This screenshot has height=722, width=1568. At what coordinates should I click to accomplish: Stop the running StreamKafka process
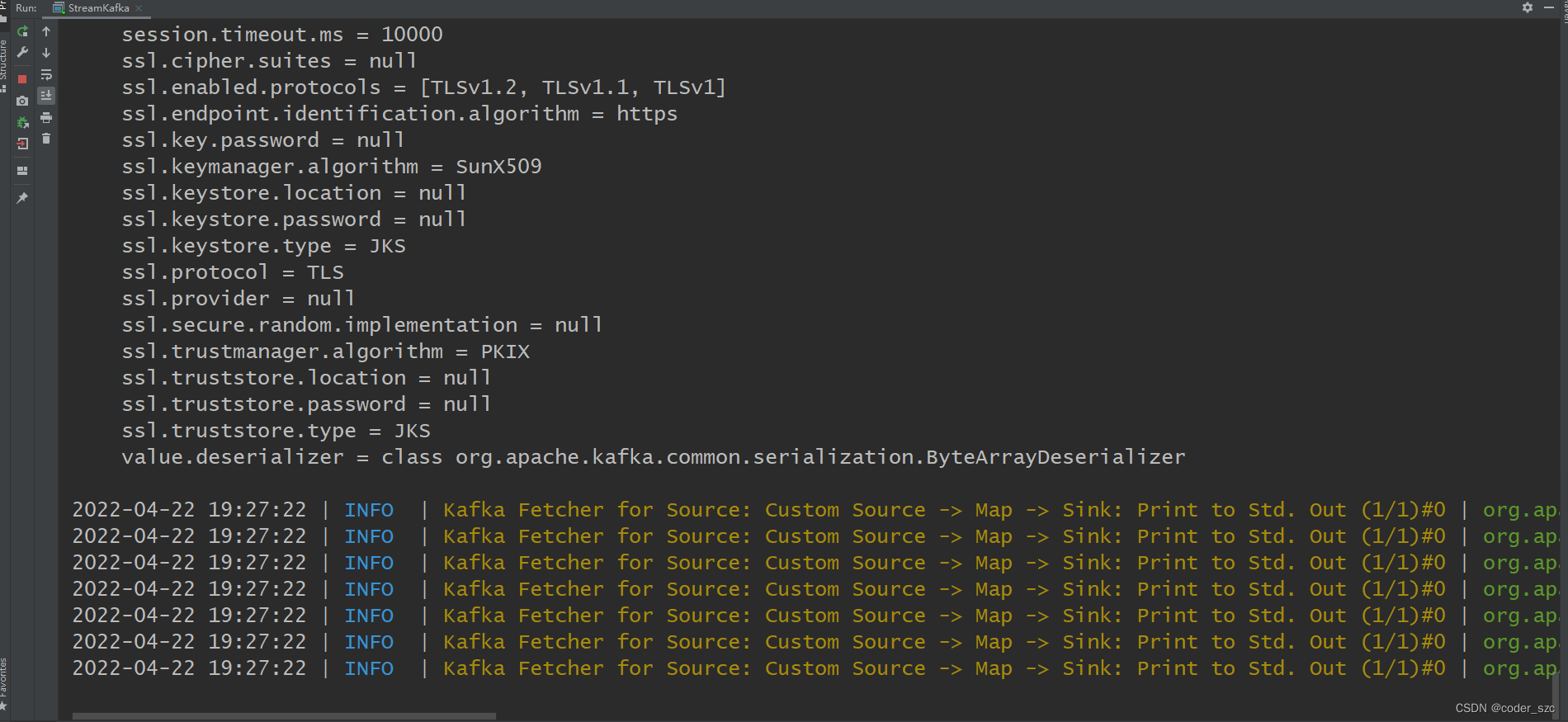[x=22, y=79]
